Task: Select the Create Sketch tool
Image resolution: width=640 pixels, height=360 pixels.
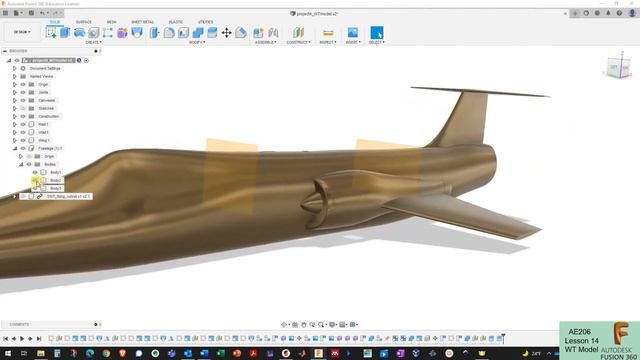Action: pos(51,33)
